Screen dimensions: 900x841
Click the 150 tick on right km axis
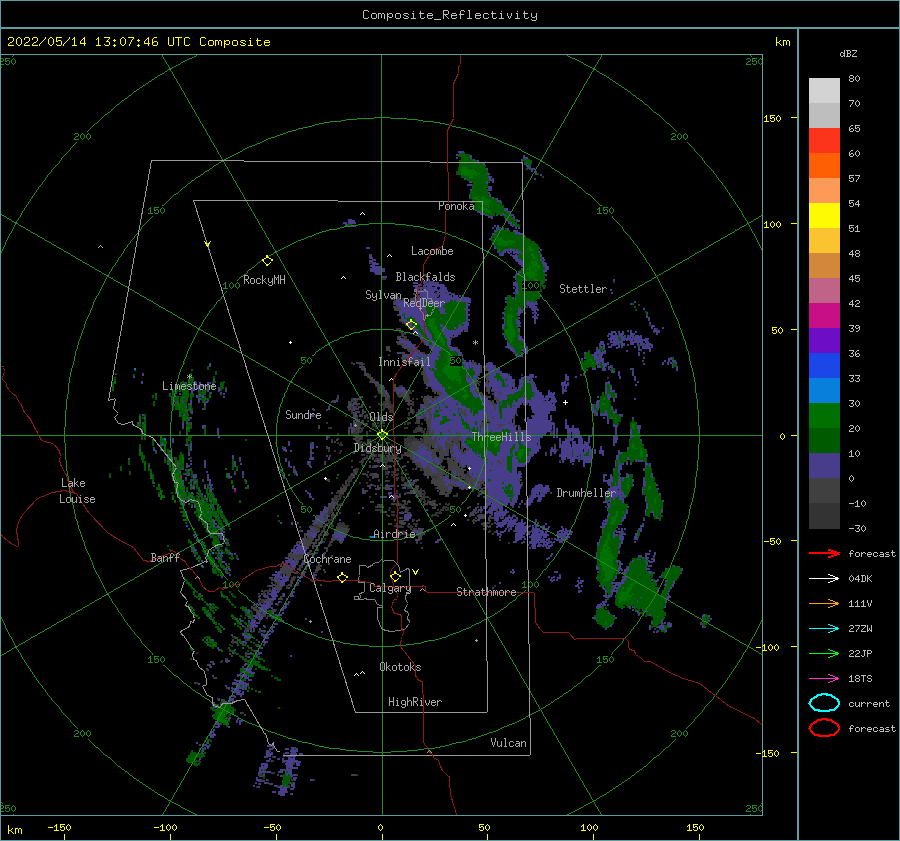[772, 118]
